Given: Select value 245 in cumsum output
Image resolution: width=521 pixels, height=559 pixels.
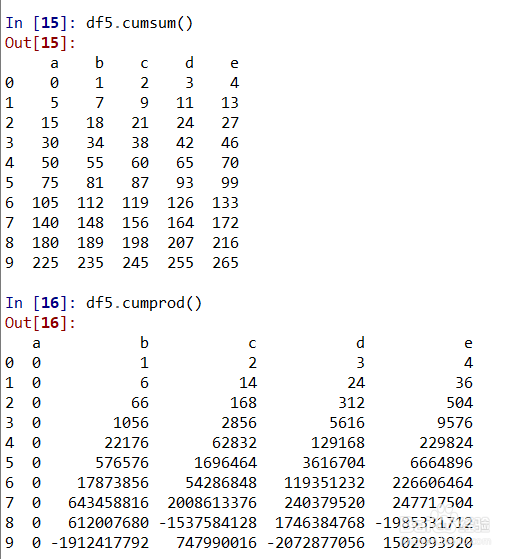Looking at the screenshot, I should coord(135,263).
